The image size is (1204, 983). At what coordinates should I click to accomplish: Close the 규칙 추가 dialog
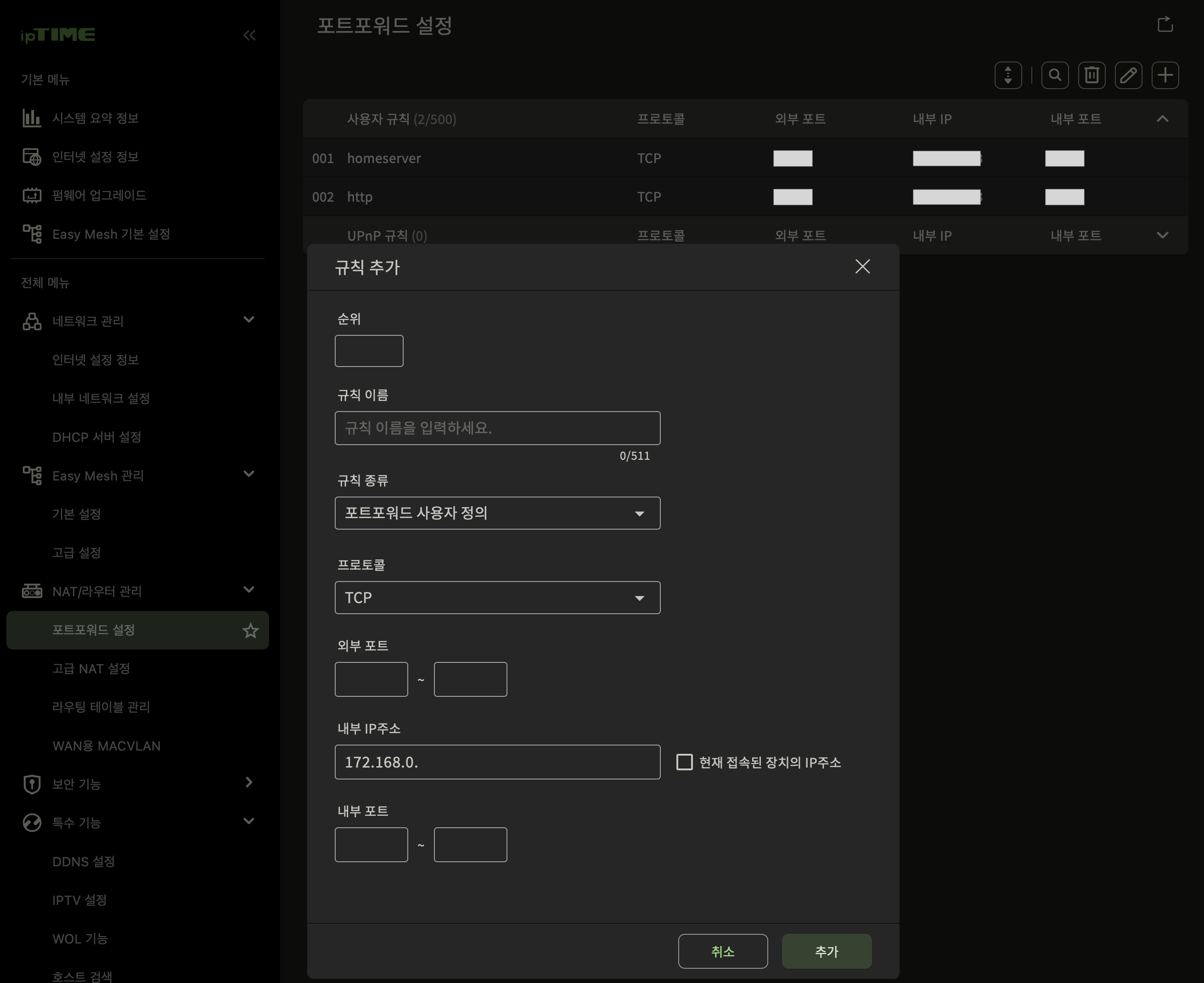coord(862,267)
